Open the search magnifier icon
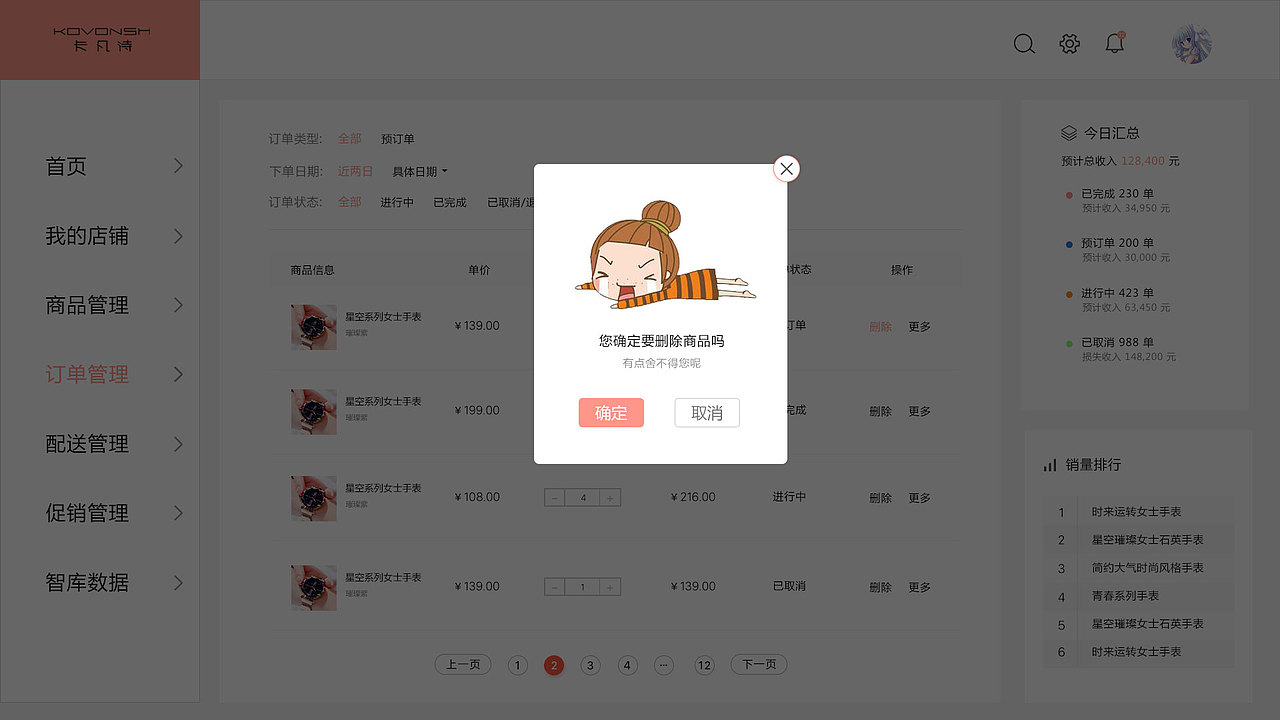Screen dimensions: 1280x720 (x=1024, y=44)
